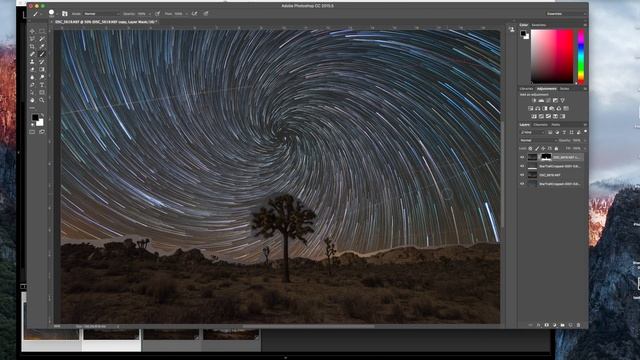Add a layer mask from Layers panel bottom
The height and width of the screenshot is (360, 640).
pos(547,325)
